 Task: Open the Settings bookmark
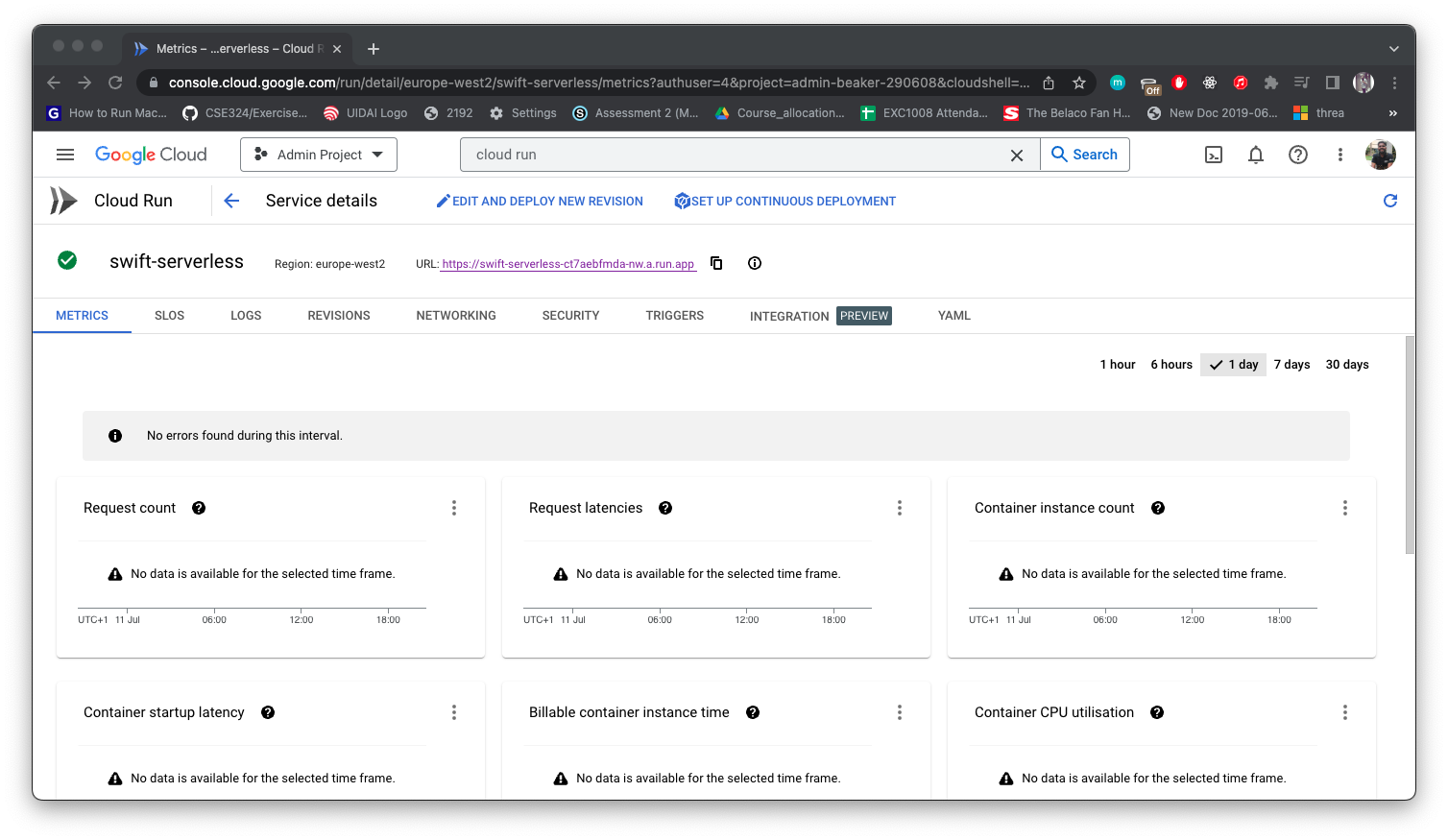(523, 113)
